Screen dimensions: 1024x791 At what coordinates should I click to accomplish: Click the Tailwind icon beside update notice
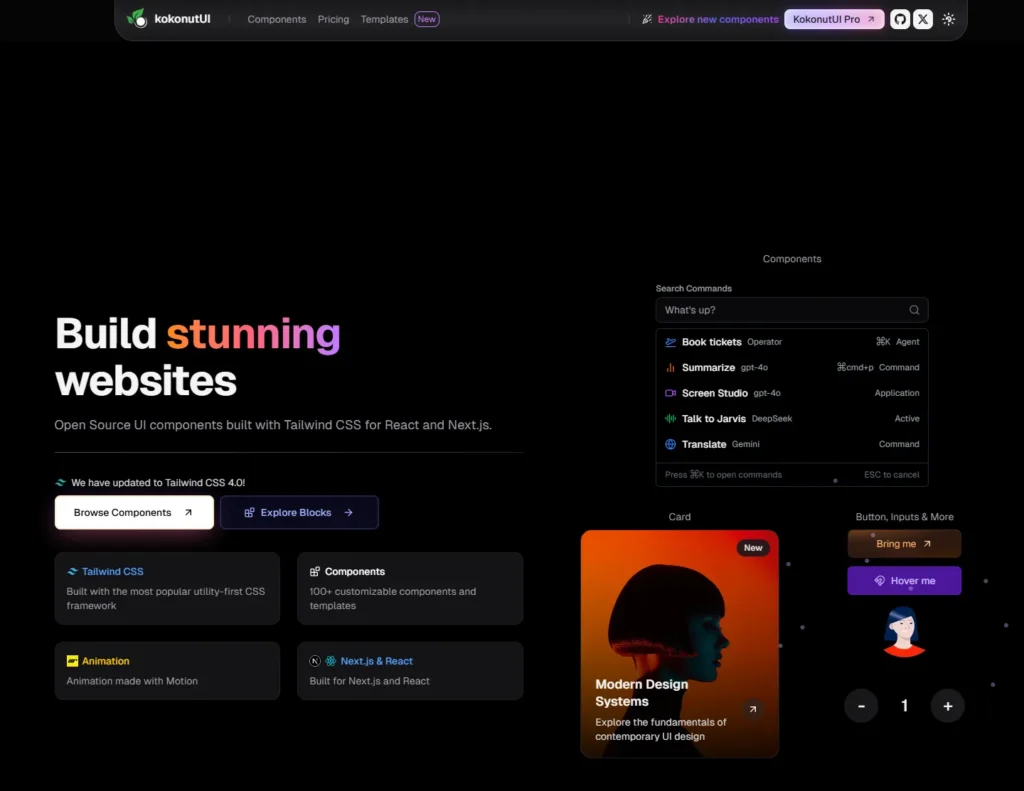point(61,483)
